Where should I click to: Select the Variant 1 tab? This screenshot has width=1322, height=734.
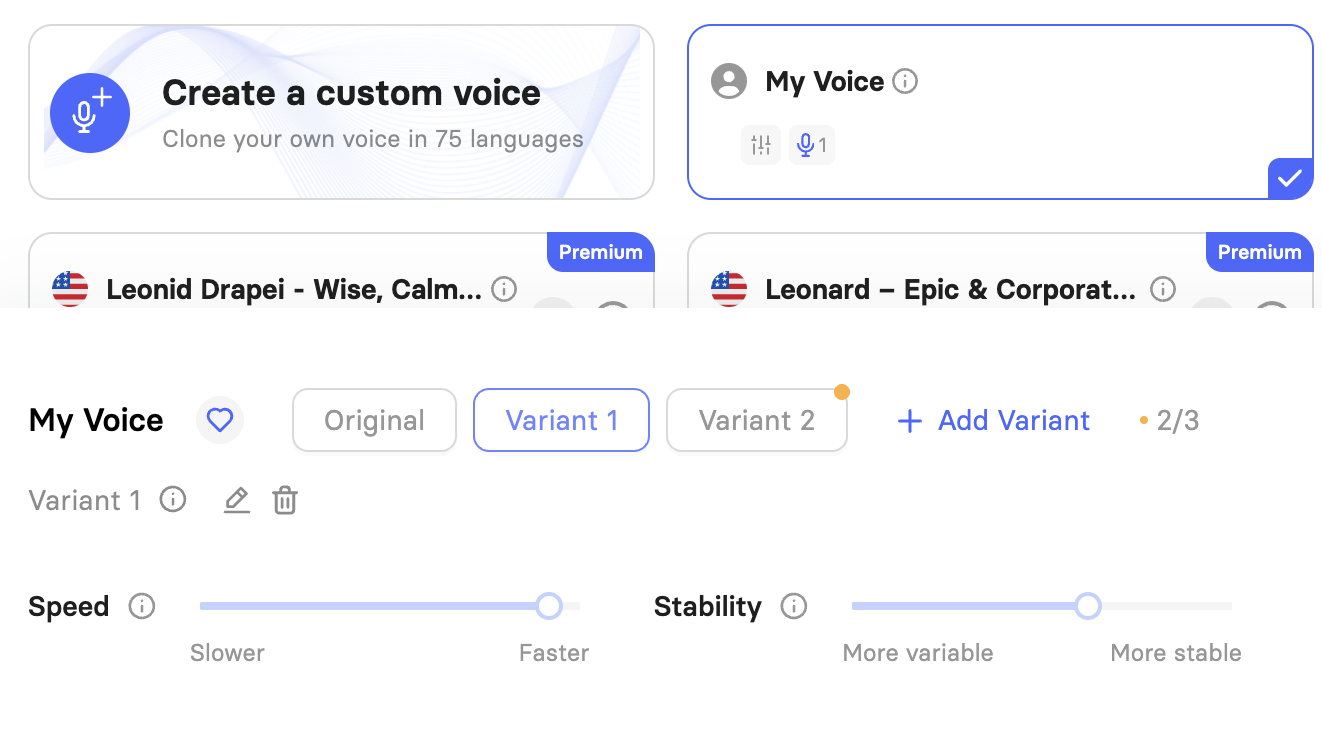[561, 420]
